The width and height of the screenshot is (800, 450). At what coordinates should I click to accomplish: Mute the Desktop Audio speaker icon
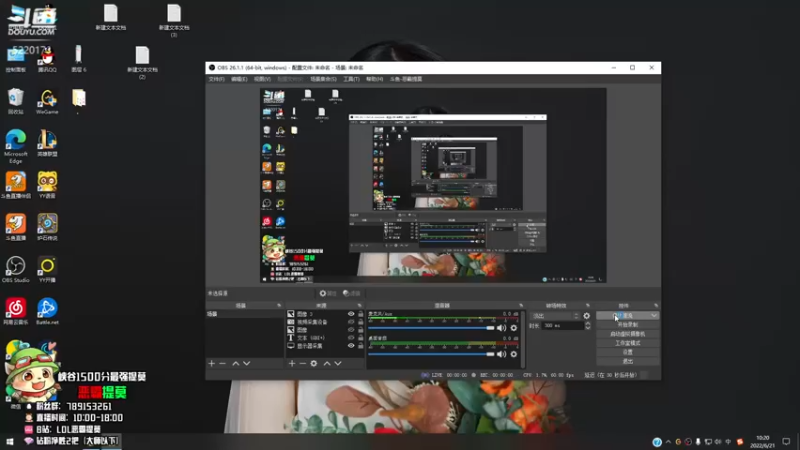tap(502, 354)
